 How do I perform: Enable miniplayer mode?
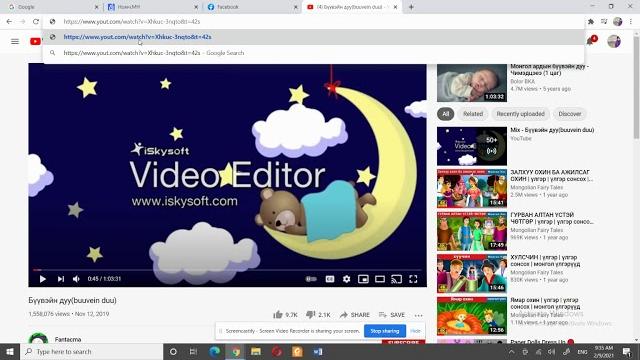(363, 279)
